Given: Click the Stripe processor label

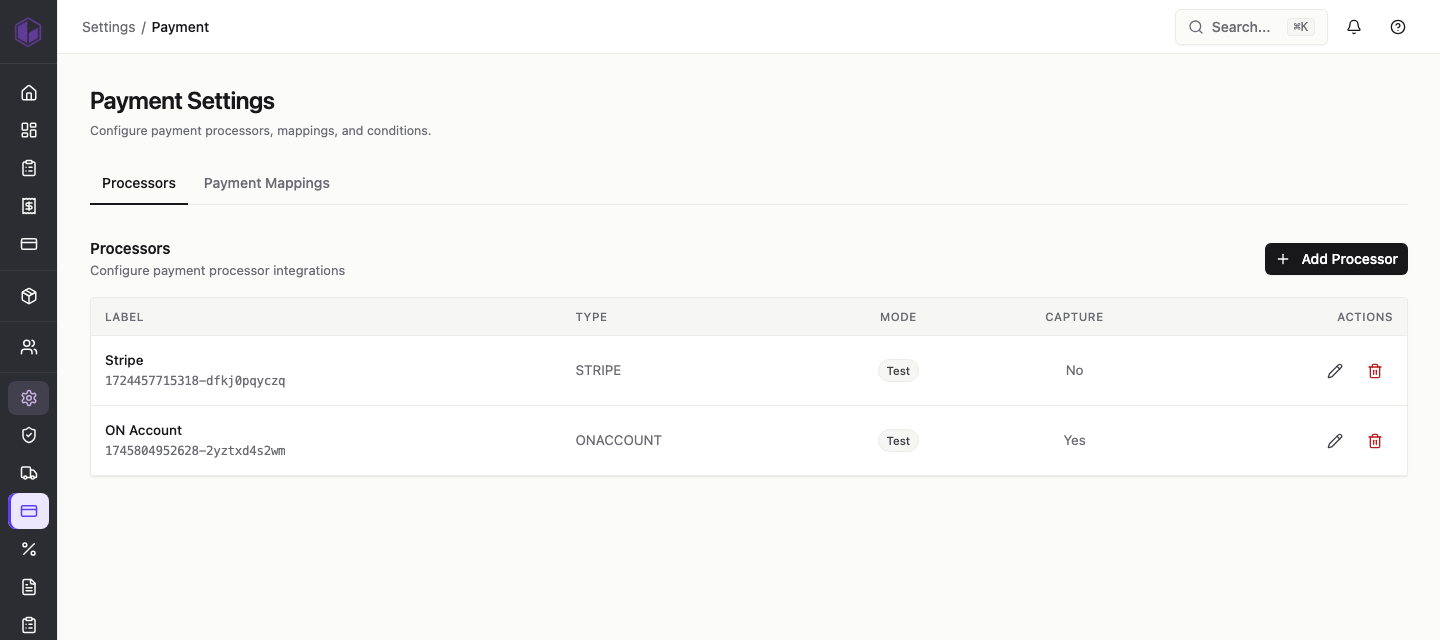Looking at the screenshot, I should click(124, 360).
